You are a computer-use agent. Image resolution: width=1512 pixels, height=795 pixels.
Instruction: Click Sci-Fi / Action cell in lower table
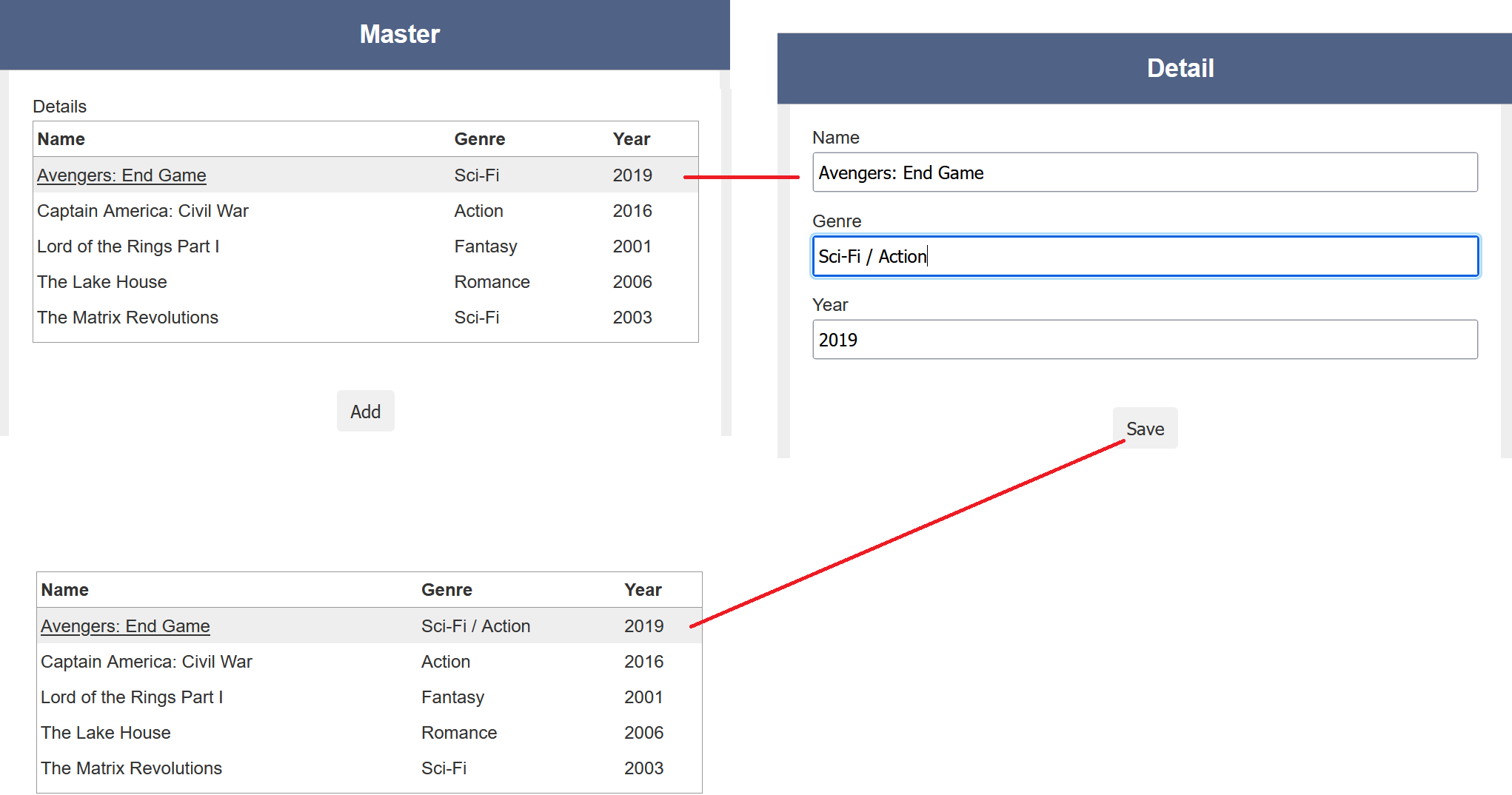(x=475, y=626)
